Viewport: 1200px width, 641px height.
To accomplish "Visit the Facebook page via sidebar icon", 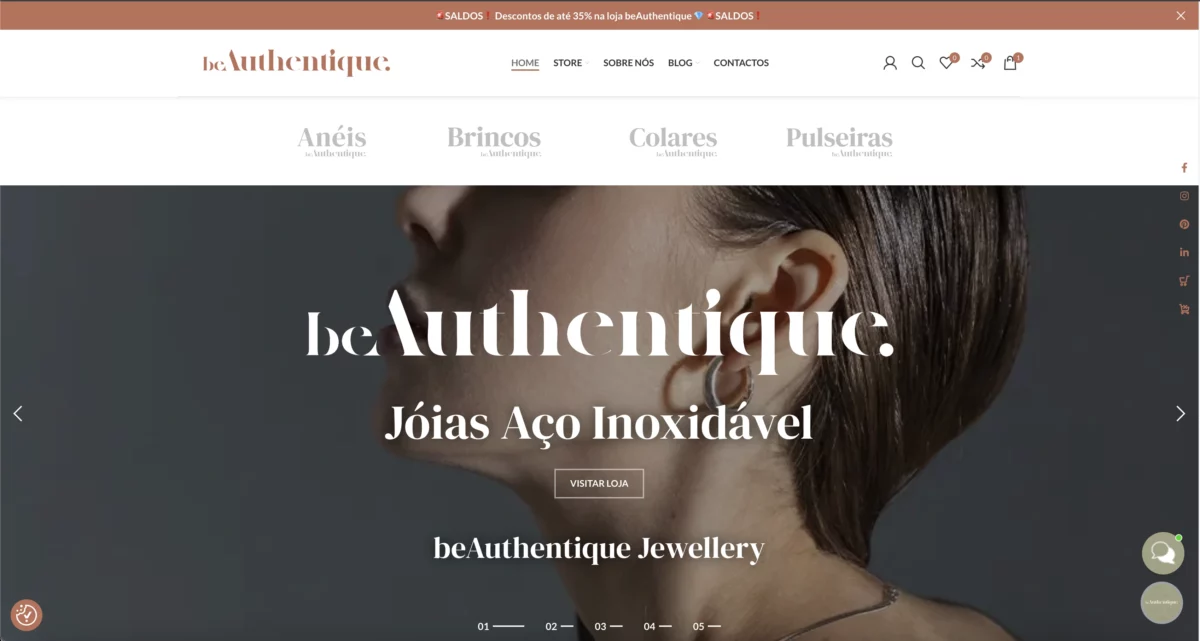I will (1184, 168).
